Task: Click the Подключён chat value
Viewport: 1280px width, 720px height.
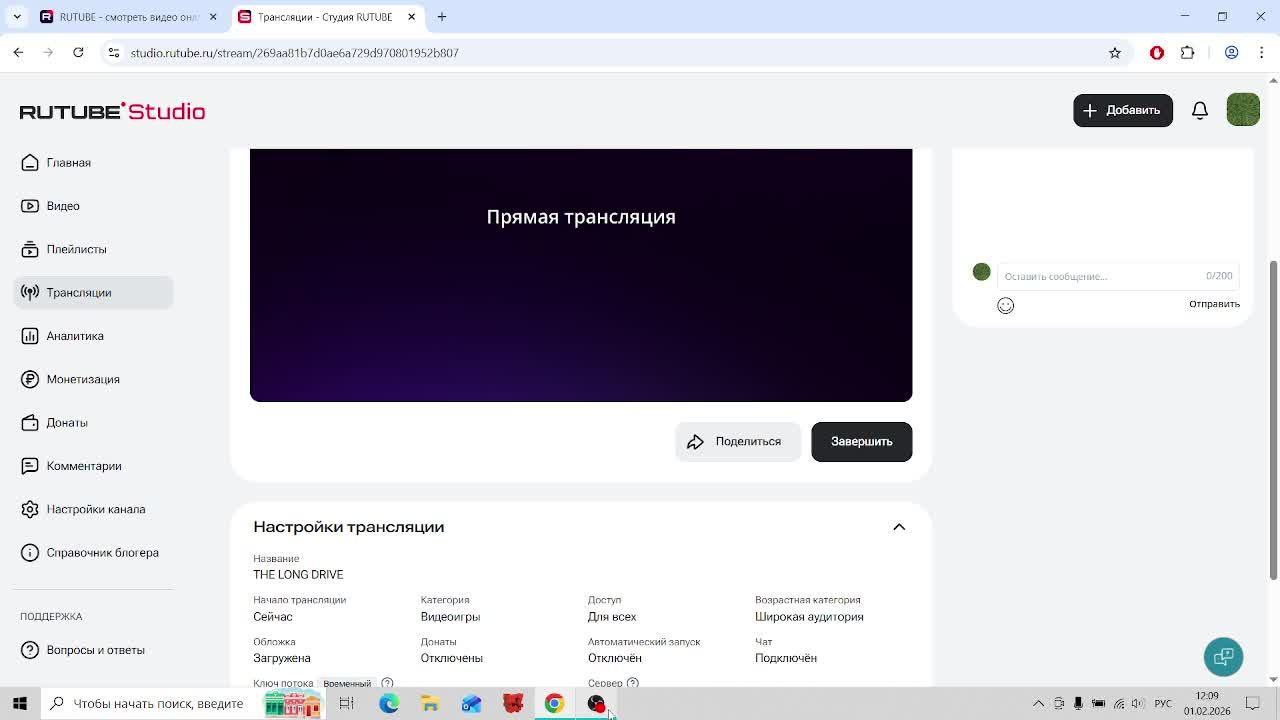Action: point(786,658)
